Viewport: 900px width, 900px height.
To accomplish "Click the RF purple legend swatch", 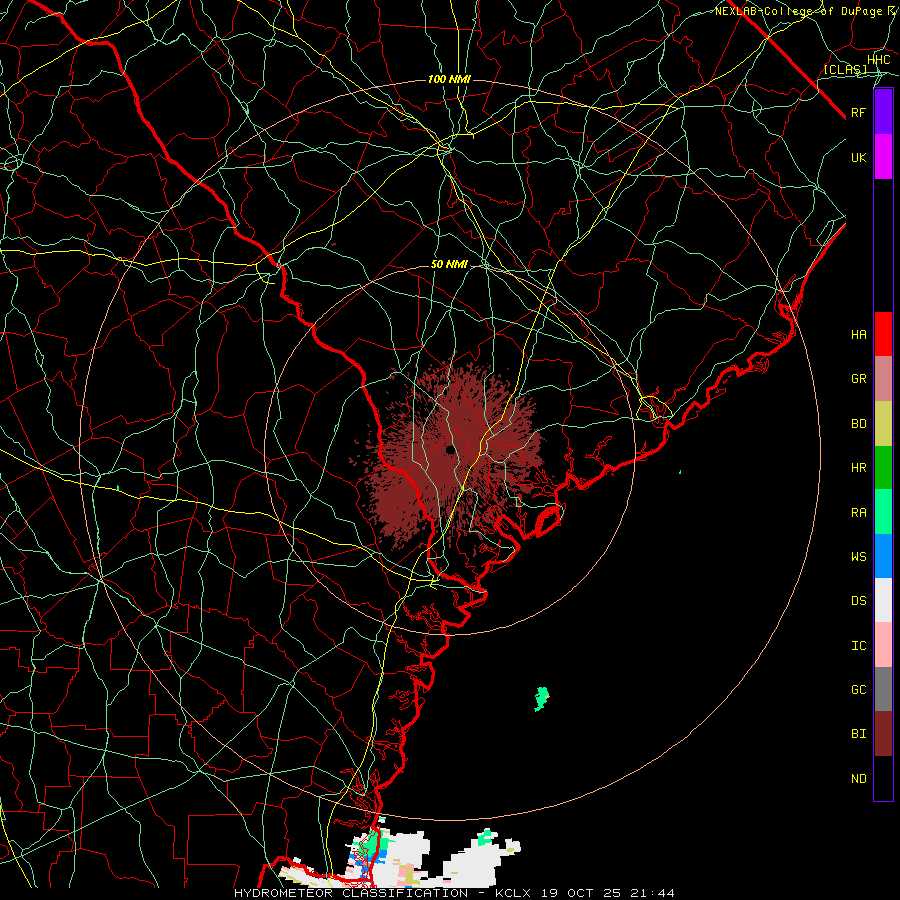I will coord(883,112).
